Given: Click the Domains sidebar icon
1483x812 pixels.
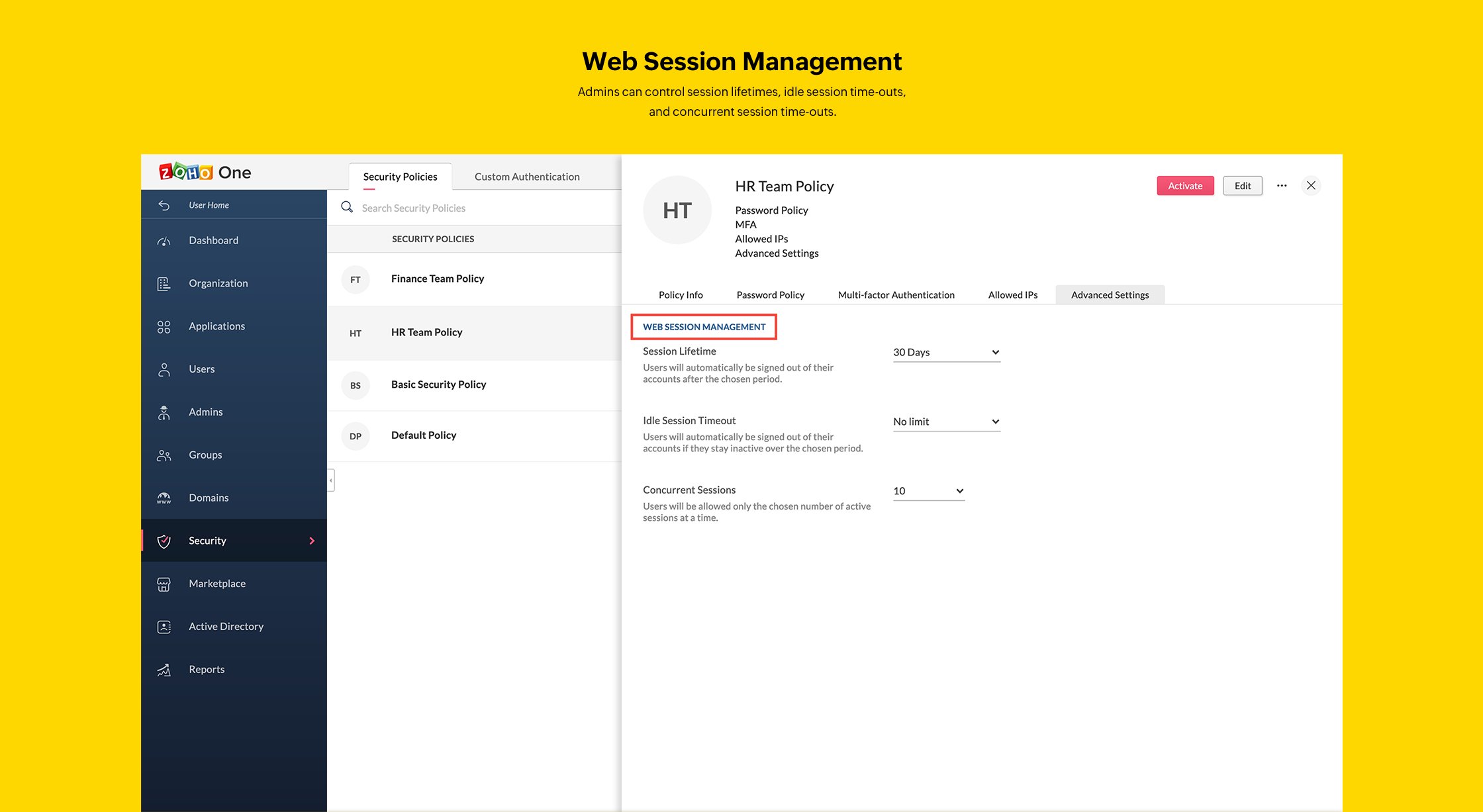Looking at the screenshot, I should tap(163, 497).
